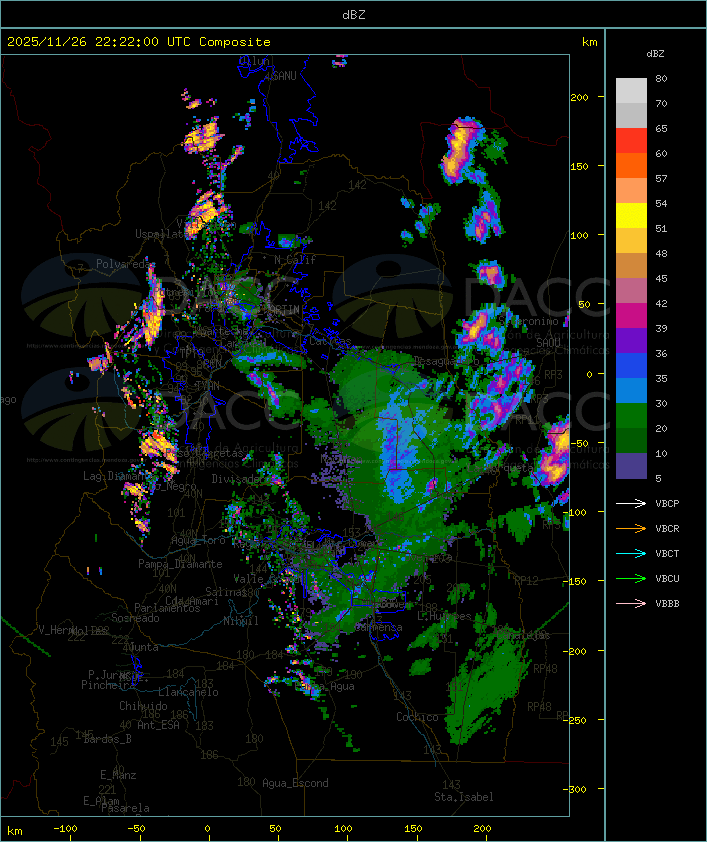The image size is (707, 842).
Task: Click the Uspallata place label on map
Action: (161, 234)
